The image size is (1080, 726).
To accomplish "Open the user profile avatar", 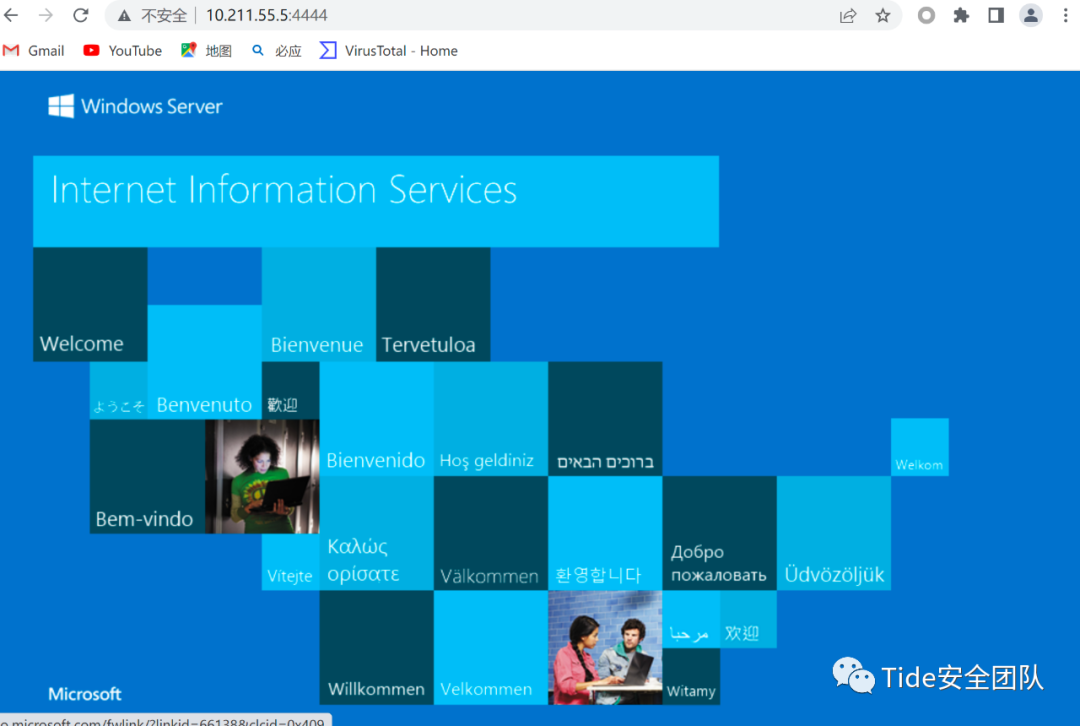I will pos(1030,15).
